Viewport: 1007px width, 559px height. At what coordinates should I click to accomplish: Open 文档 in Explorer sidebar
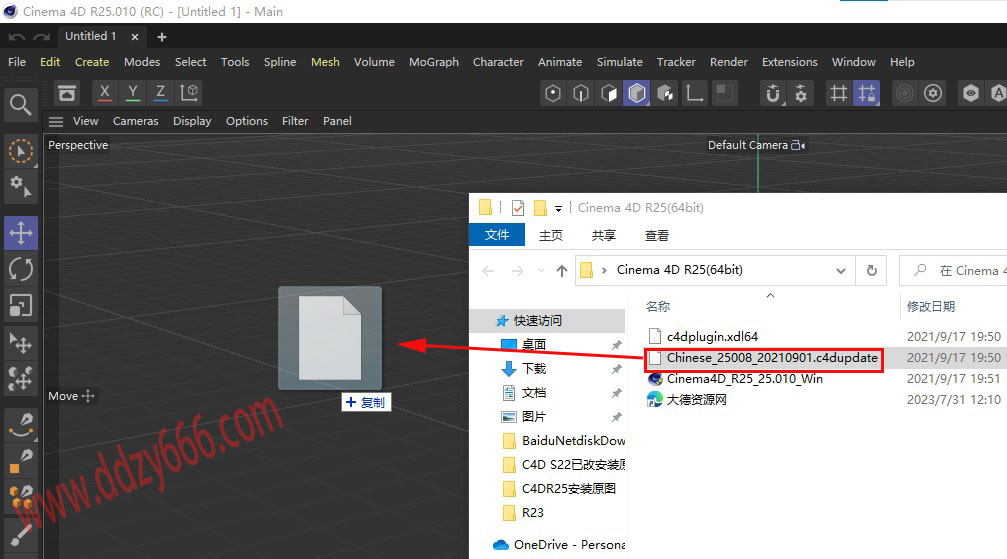click(x=534, y=393)
